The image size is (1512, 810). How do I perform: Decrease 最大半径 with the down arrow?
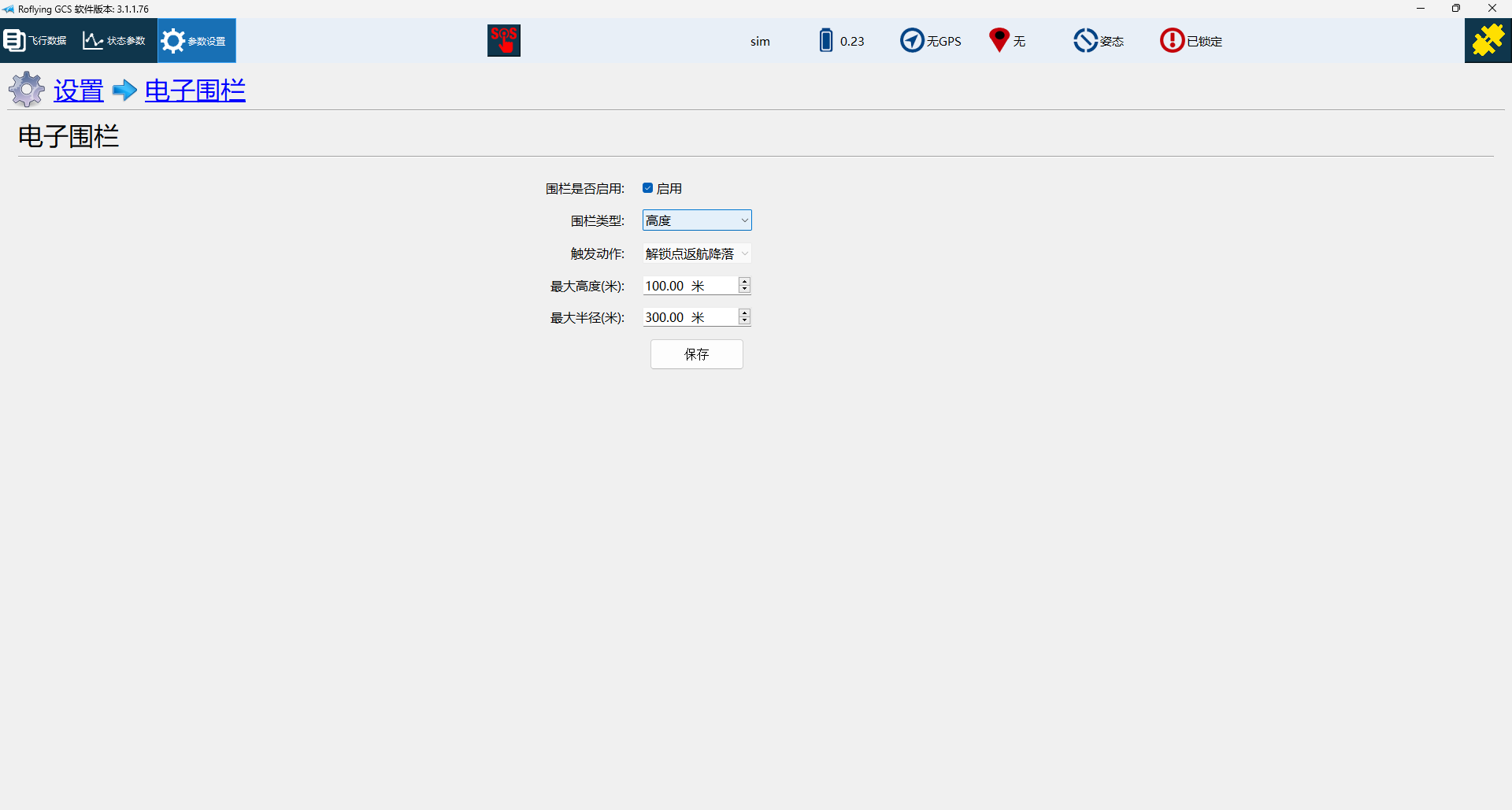(744, 321)
